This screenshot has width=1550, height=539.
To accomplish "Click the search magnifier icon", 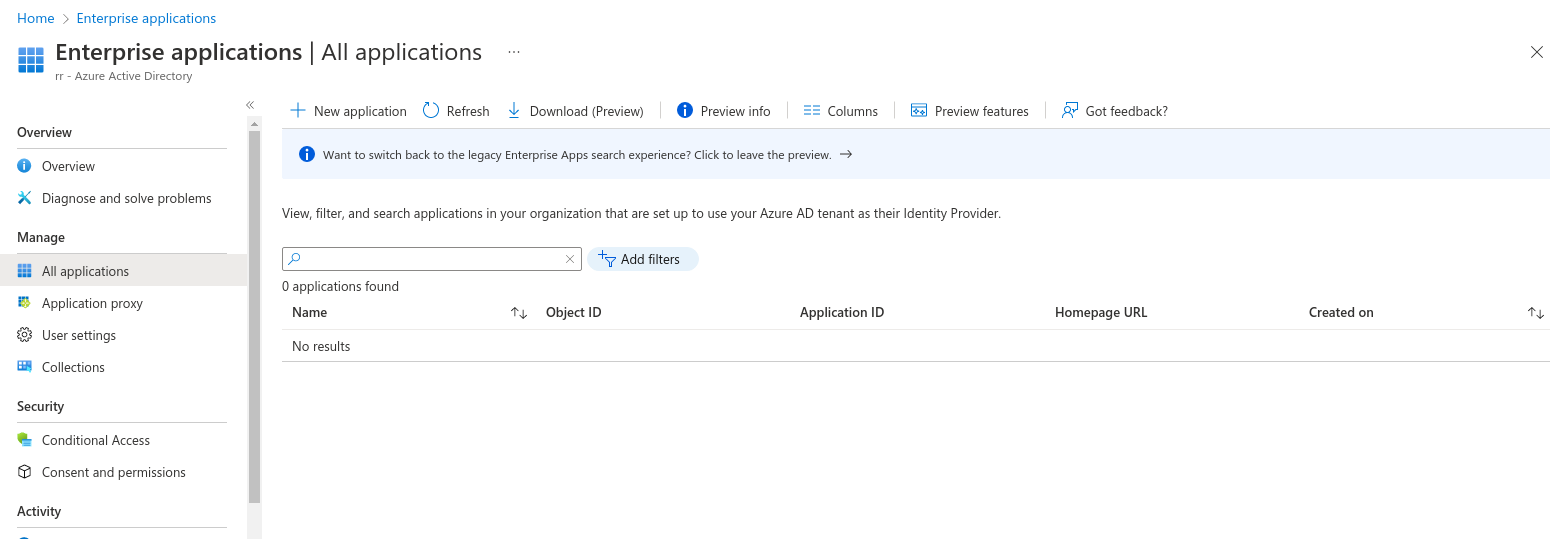I will [x=294, y=259].
